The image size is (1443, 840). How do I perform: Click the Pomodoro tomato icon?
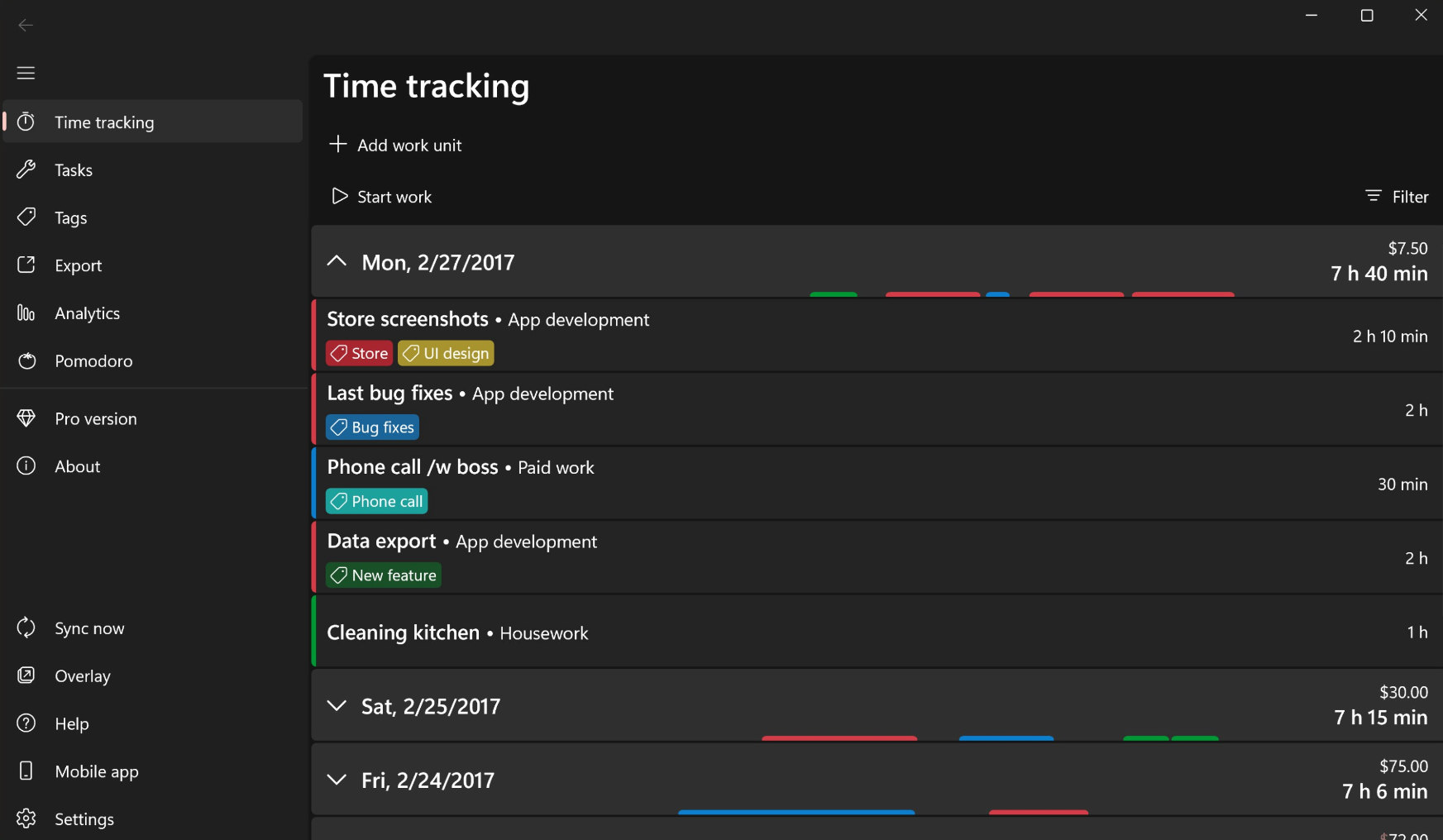coord(26,360)
